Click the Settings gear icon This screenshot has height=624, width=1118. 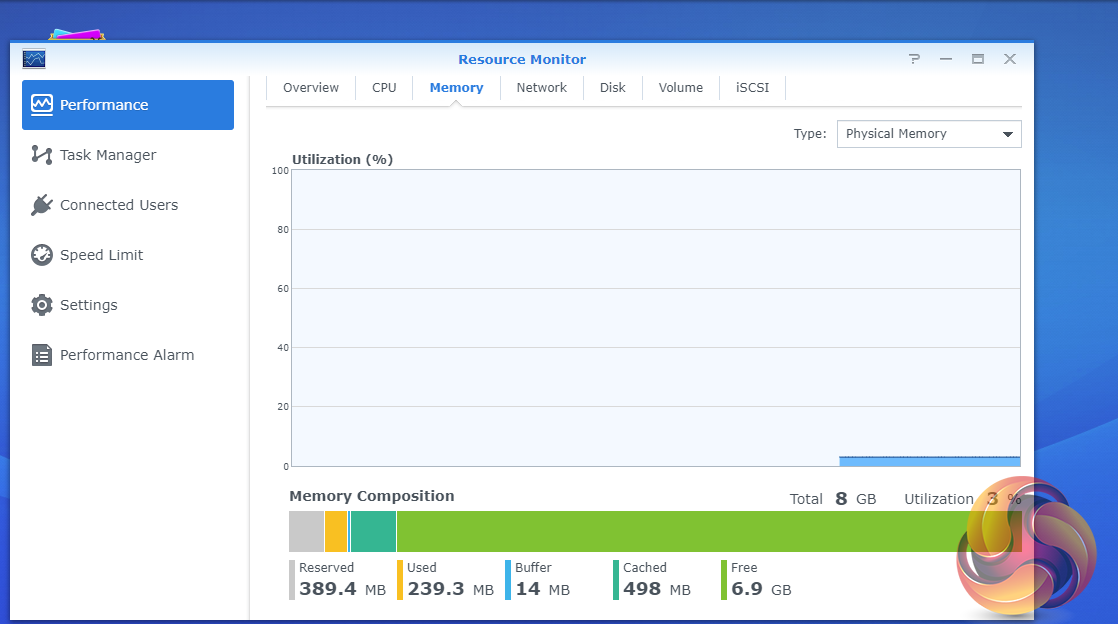(x=42, y=305)
